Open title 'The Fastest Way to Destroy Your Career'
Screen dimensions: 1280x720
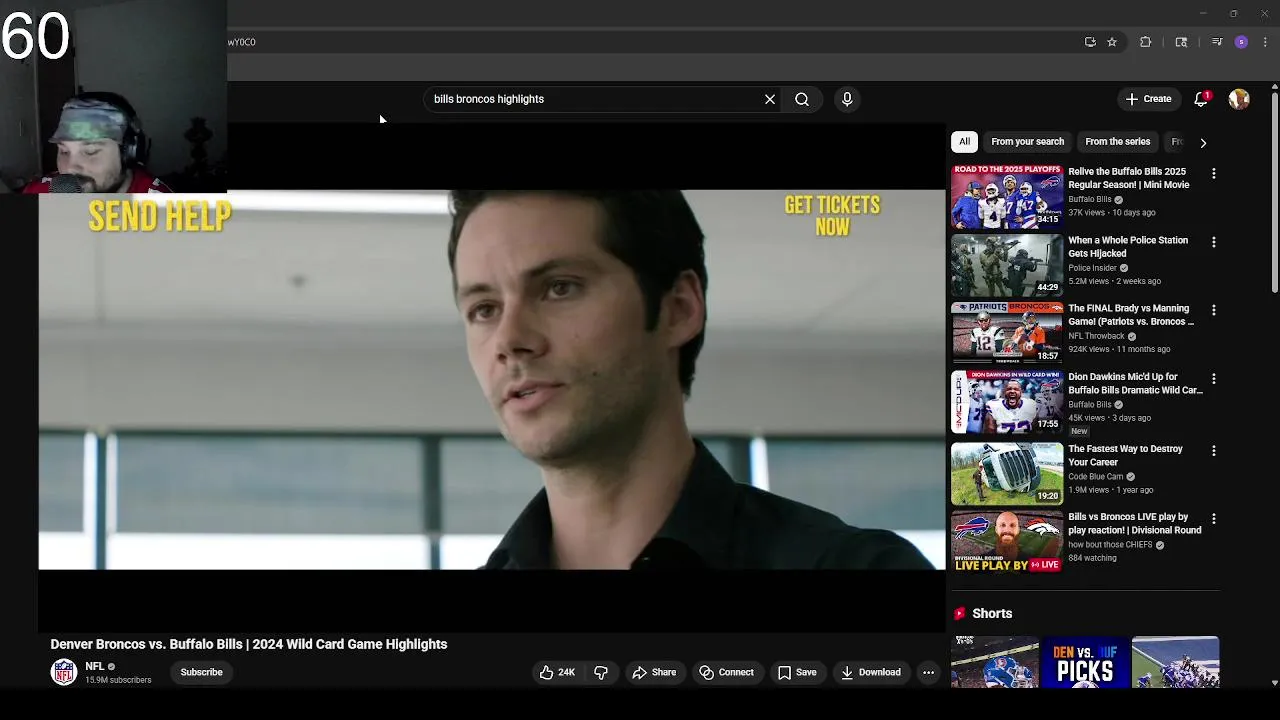pyautogui.click(x=1125, y=456)
